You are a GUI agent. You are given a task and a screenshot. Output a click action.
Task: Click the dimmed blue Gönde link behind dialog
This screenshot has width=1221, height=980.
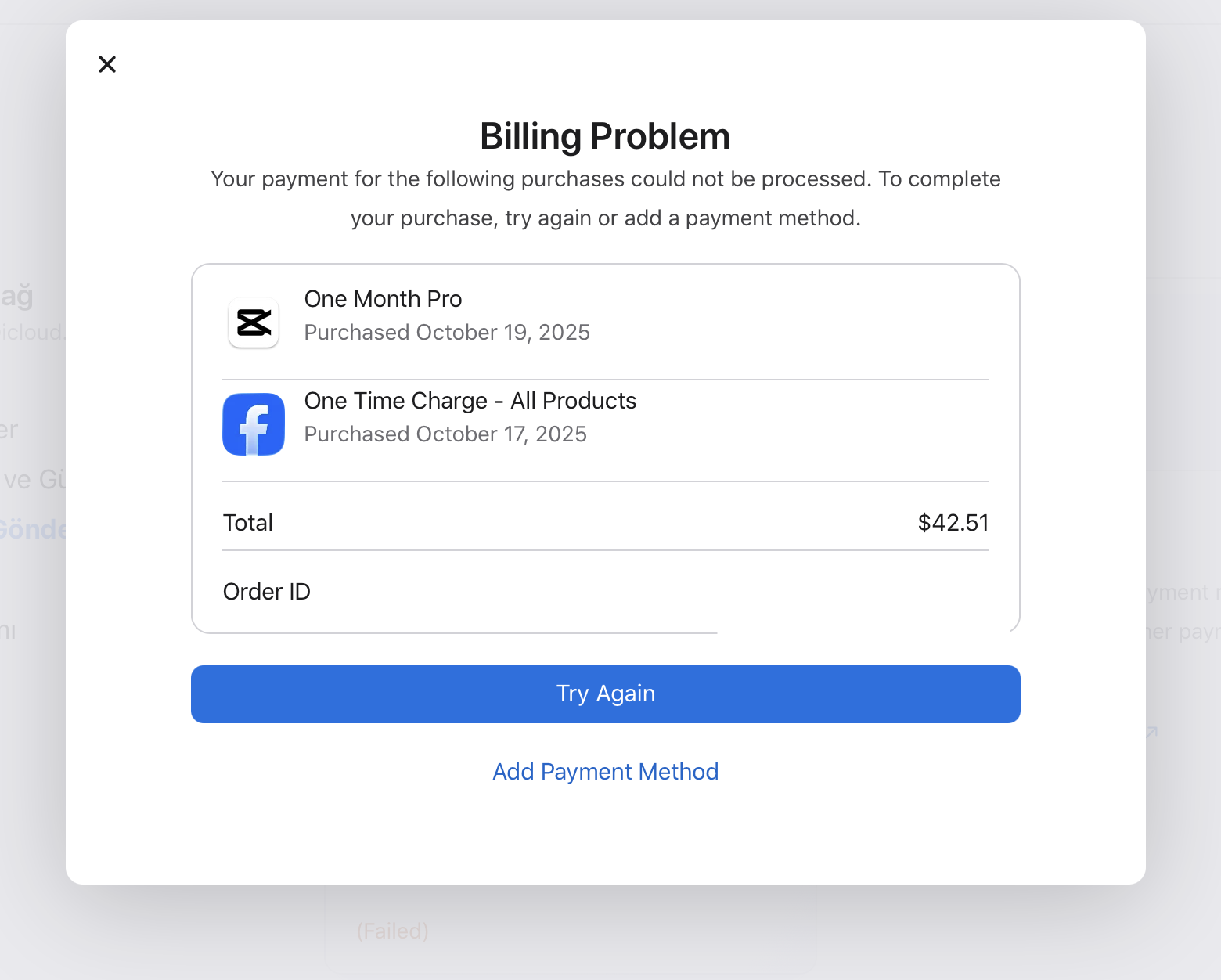[x=33, y=529]
